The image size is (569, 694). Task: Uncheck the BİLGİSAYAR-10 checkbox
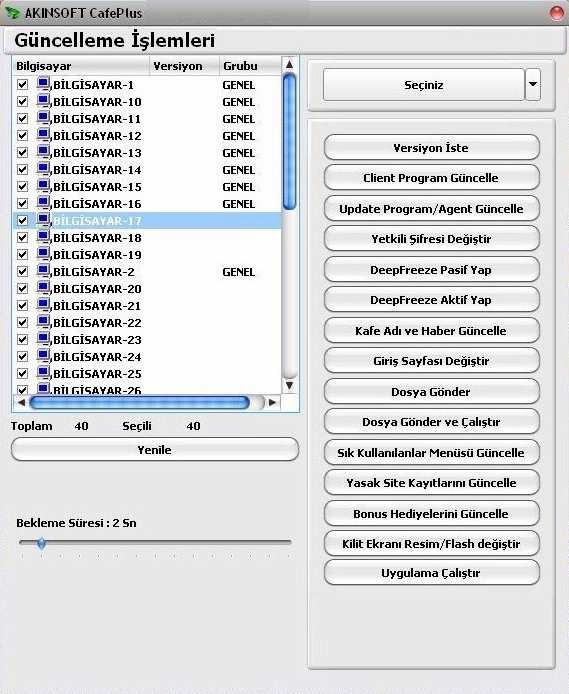coord(22,101)
